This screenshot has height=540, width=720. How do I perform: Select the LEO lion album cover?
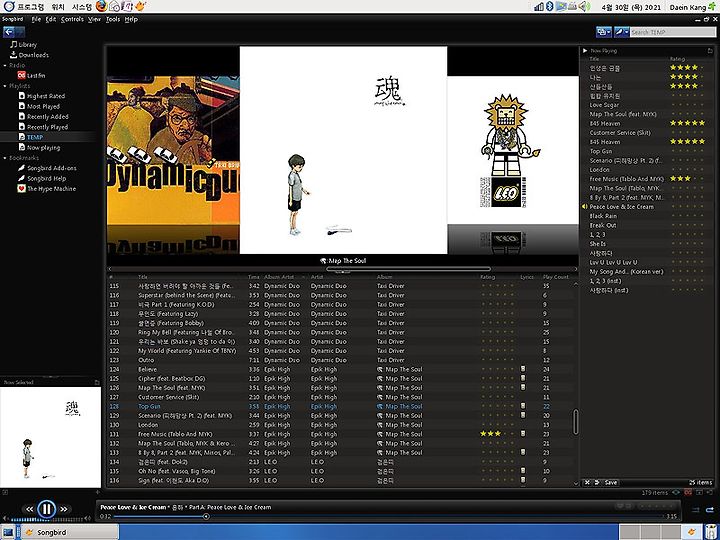[x=512, y=150]
